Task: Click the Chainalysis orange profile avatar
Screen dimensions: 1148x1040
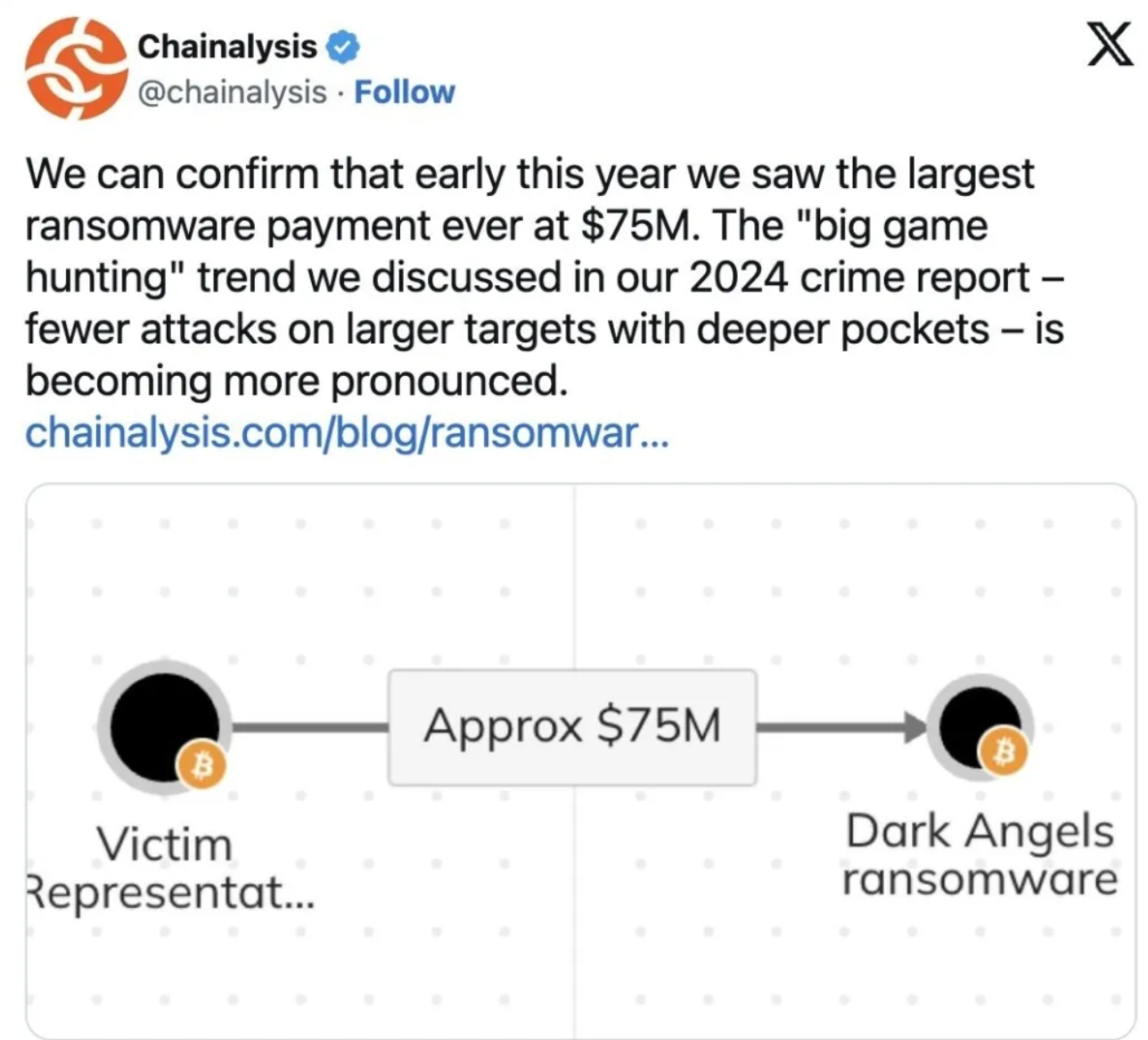Action: [75, 70]
